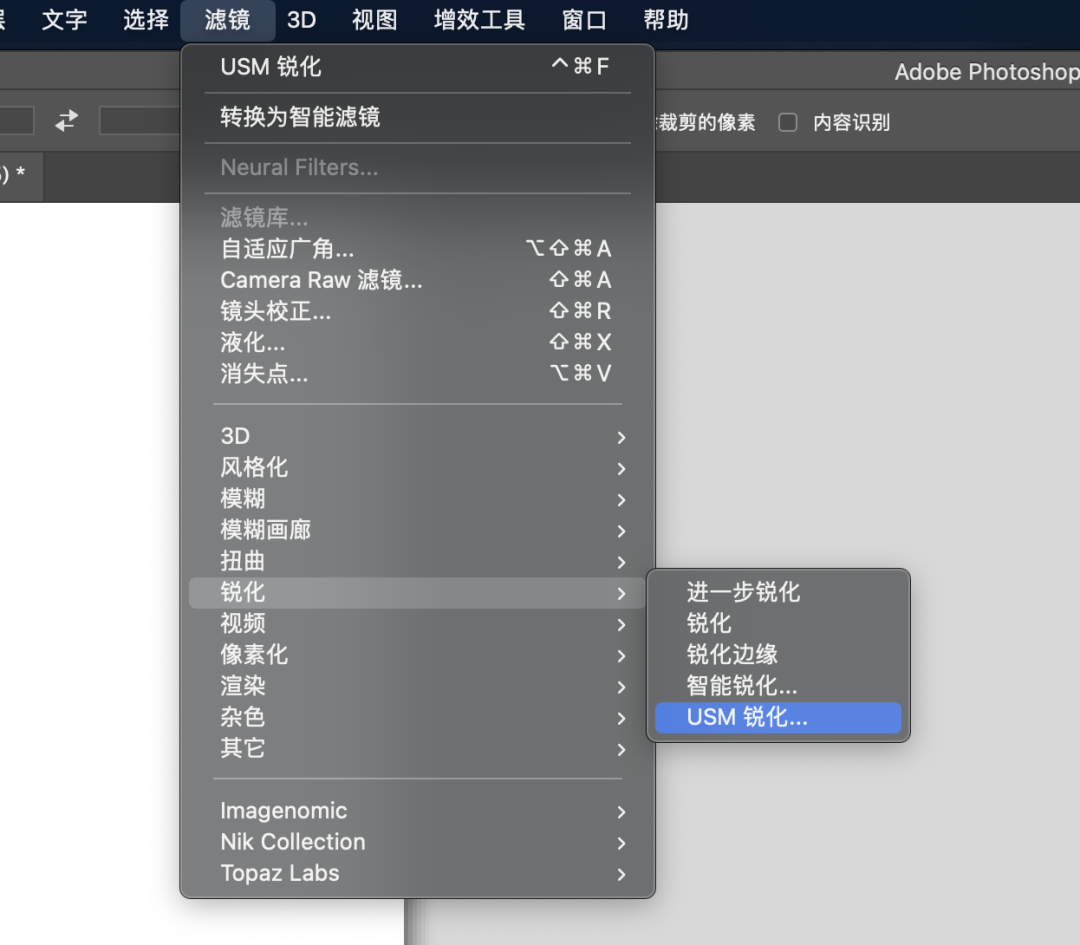Expand the 扭曲 submenu

click(417, 561)
